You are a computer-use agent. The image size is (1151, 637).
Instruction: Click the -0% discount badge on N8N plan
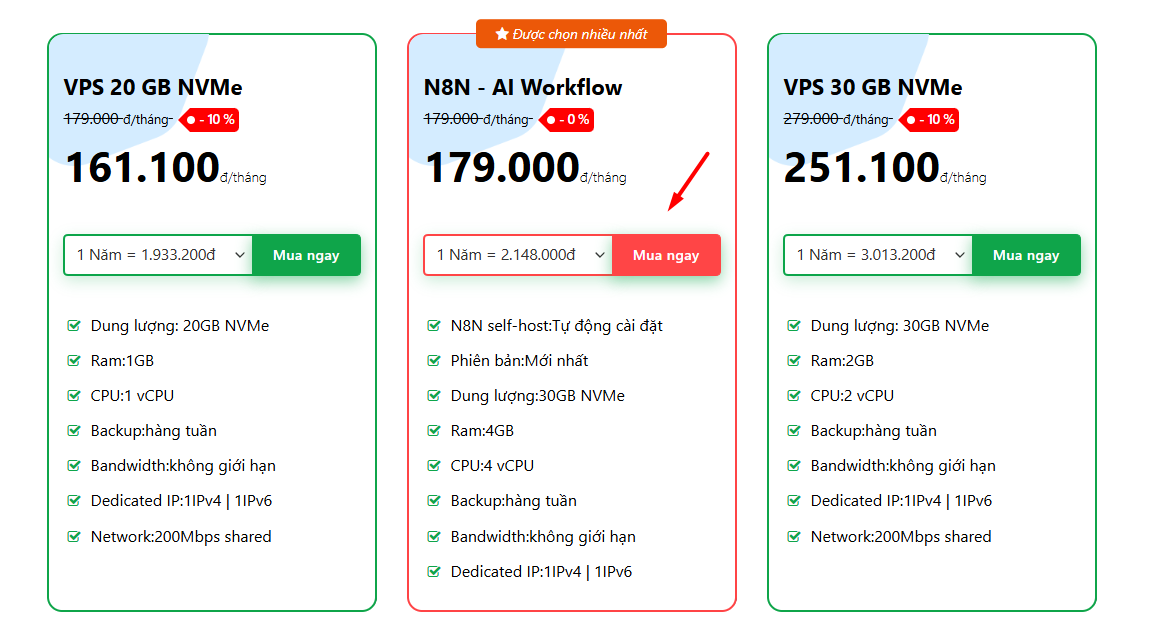[x=568, y=119]
